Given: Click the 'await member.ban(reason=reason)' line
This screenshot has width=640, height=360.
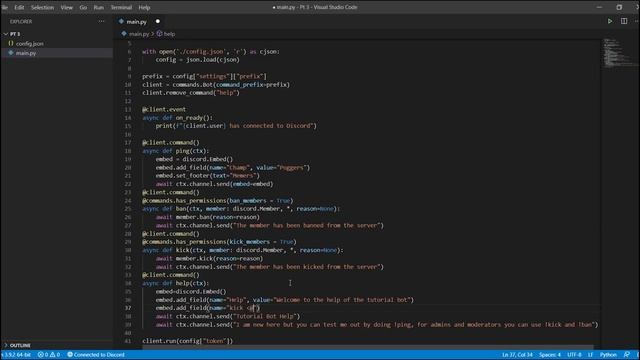Looking at the screenshot, I should pyautogui.click(x=207, y=217).
